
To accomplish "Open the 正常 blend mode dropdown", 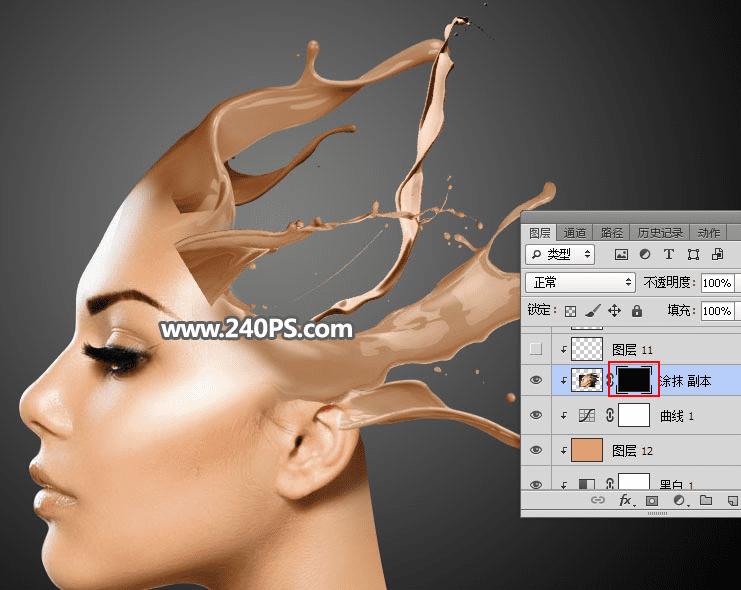I will point(580,283).
